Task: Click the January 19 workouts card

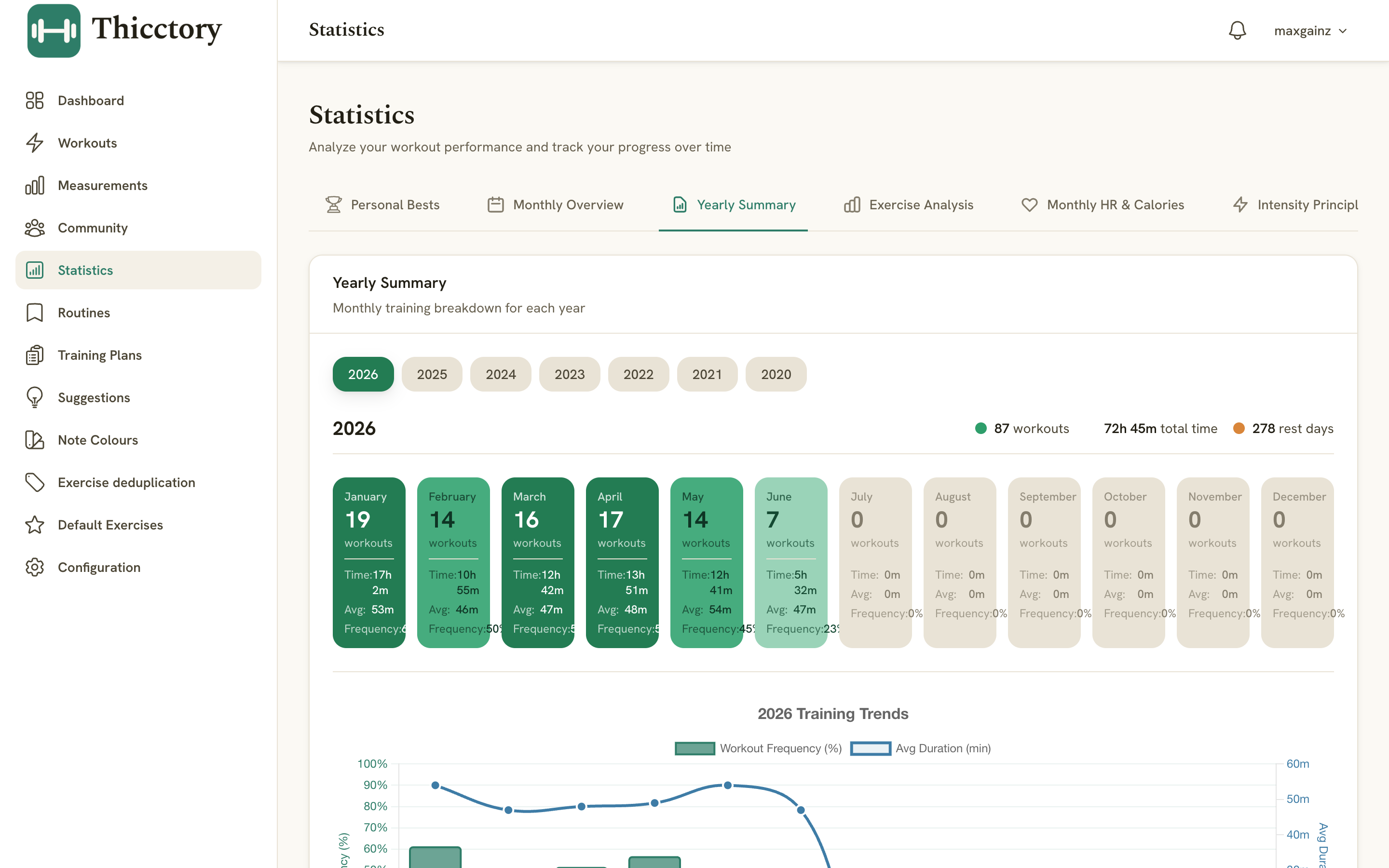Action: [x=369, y=563]
